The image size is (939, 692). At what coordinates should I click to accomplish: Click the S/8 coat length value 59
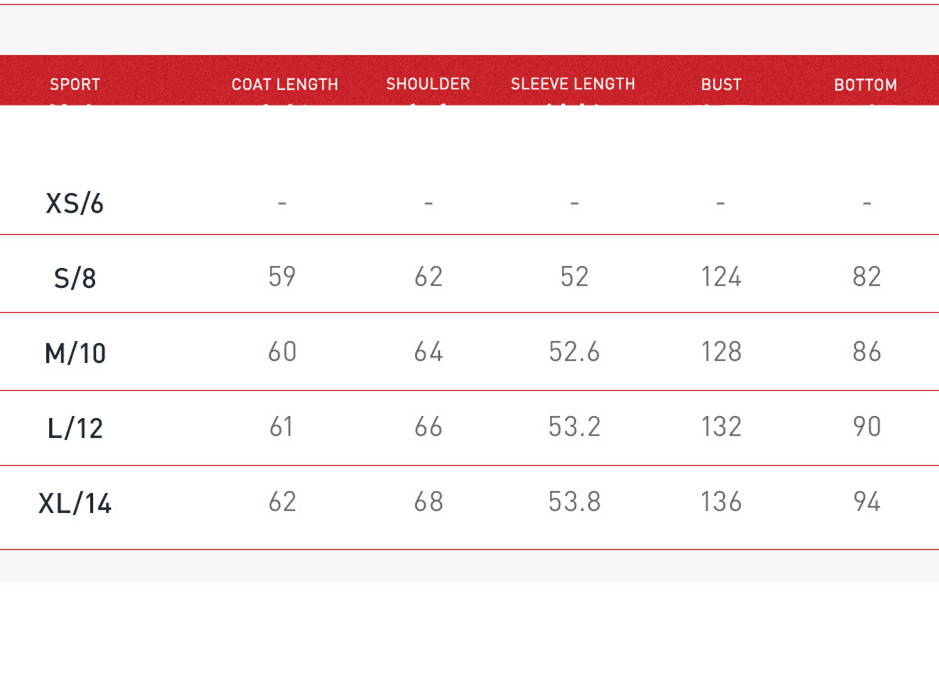click(282, 276)
